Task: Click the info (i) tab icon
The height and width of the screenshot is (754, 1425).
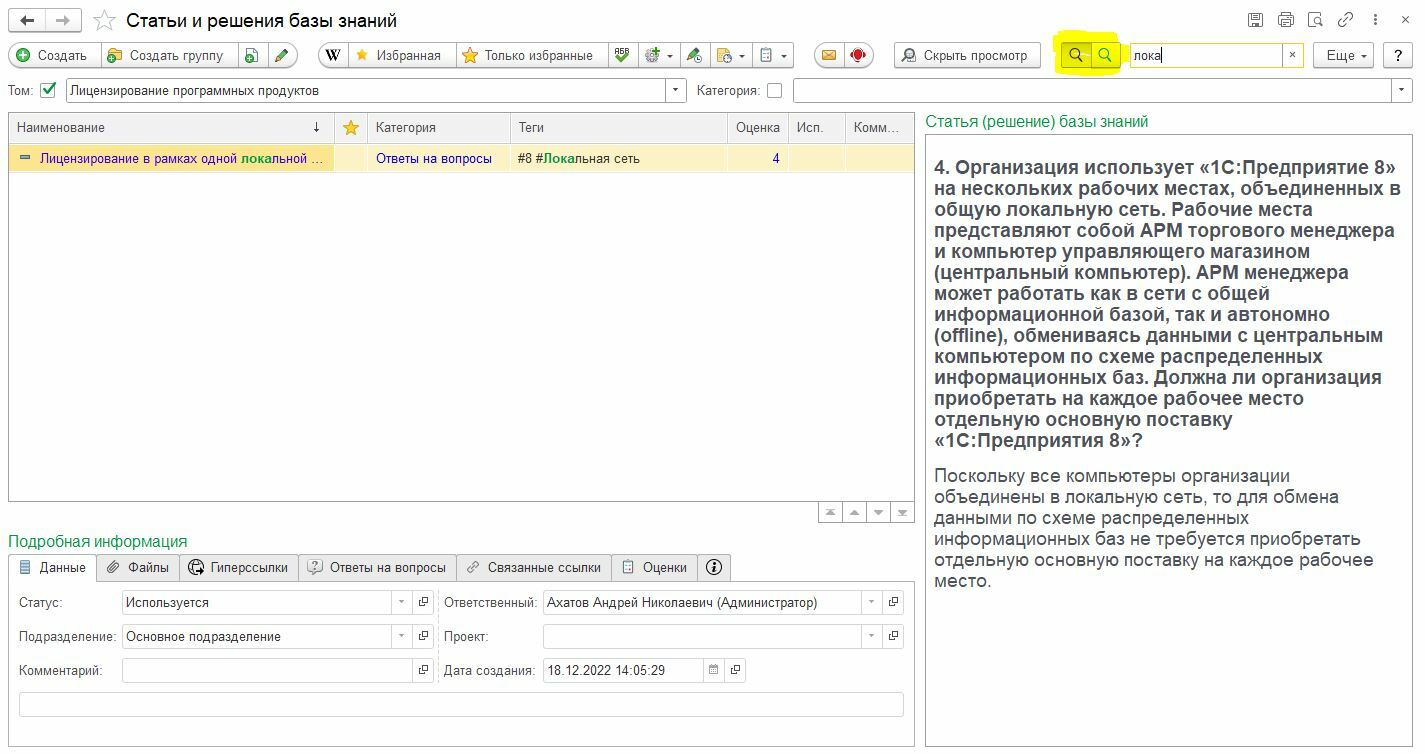Action: [x=714, y=567]
